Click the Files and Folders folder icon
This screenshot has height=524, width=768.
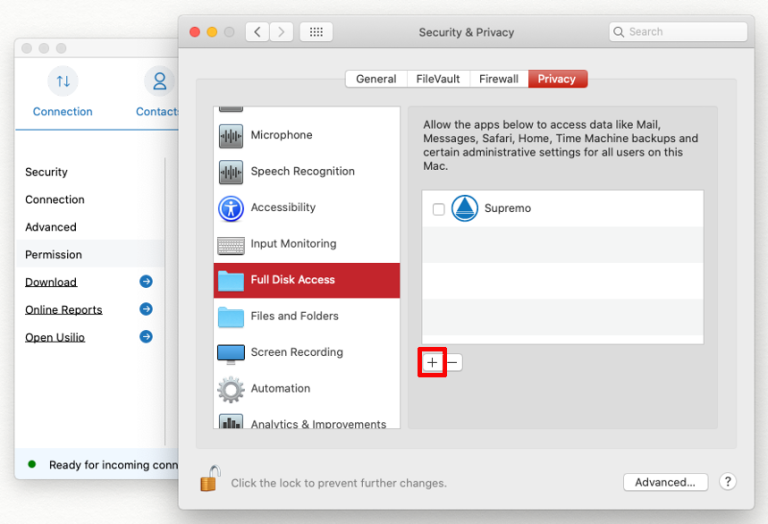[x=231, y=317]
